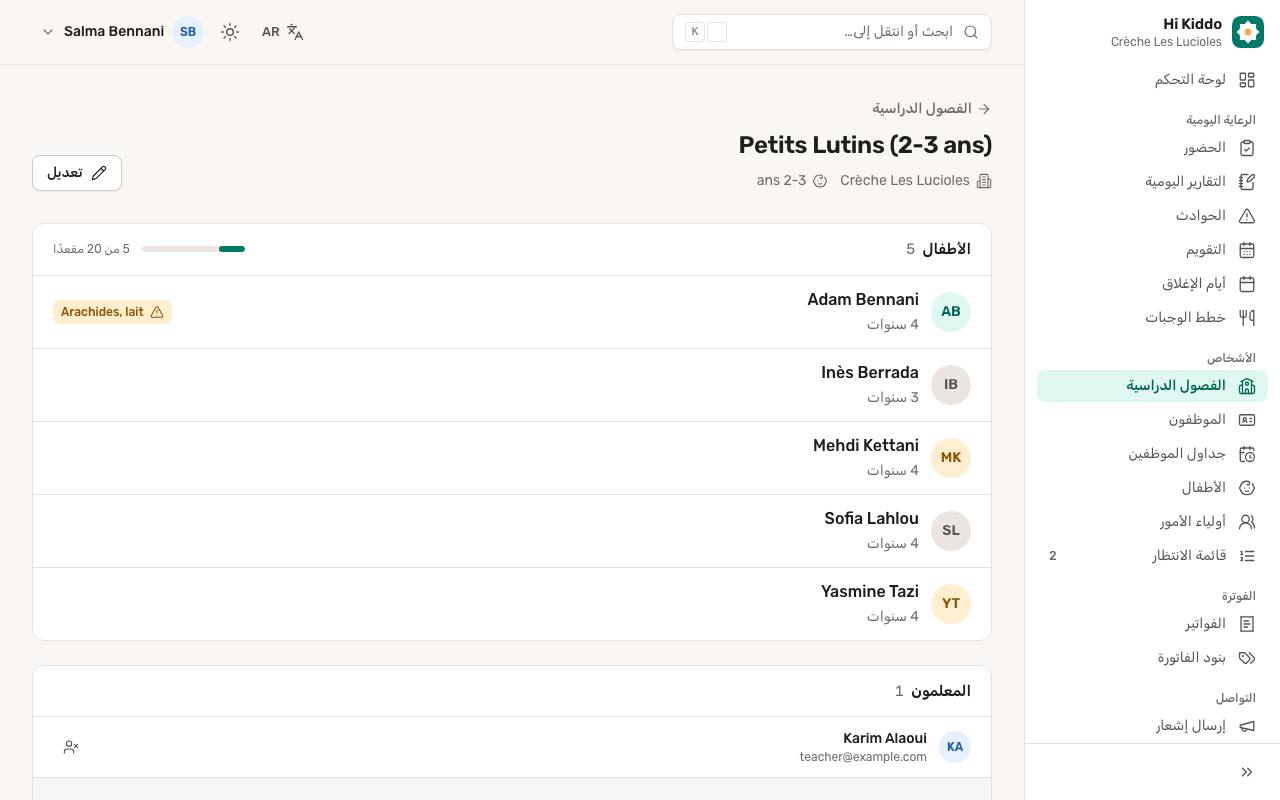Click the meal plans utensils icon
Image resolution: width=1280 pixels, height=800 pixels.
click(x=1247, y=318)
